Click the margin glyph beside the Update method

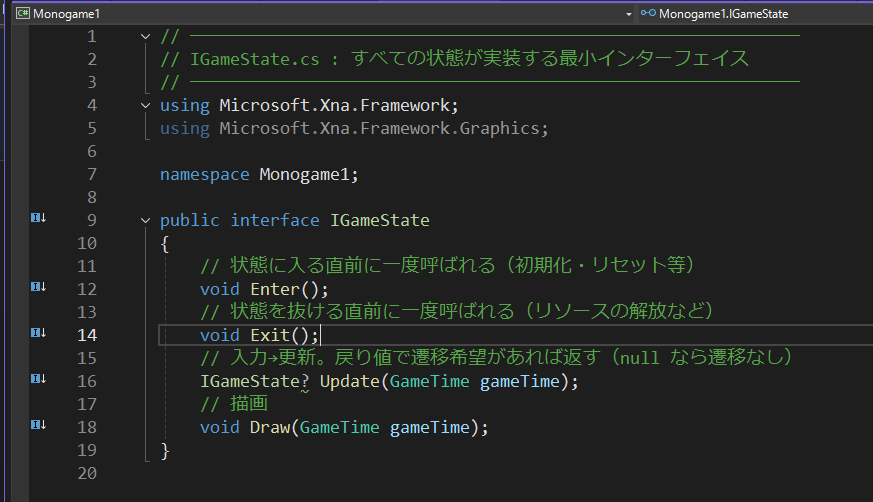point(38,379)
